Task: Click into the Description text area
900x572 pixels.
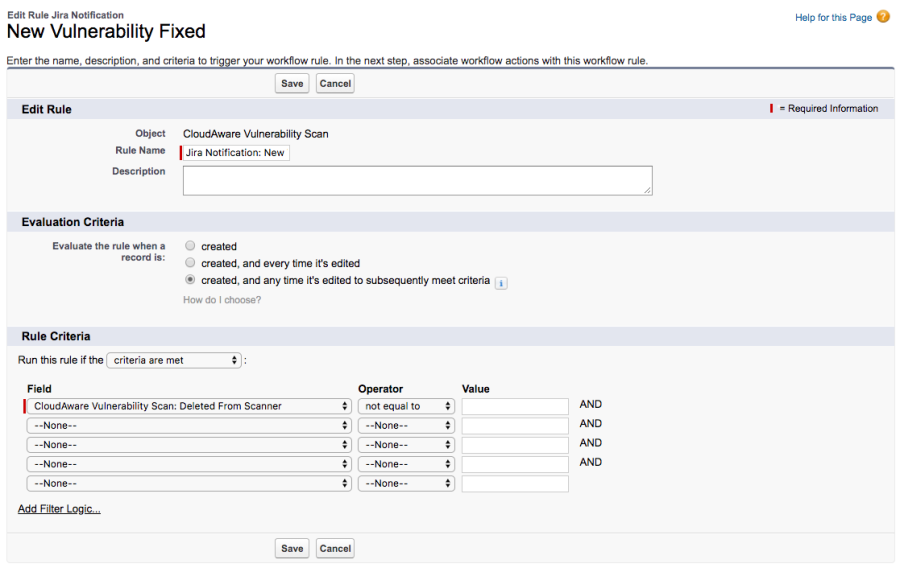Action: click(418, 181)
